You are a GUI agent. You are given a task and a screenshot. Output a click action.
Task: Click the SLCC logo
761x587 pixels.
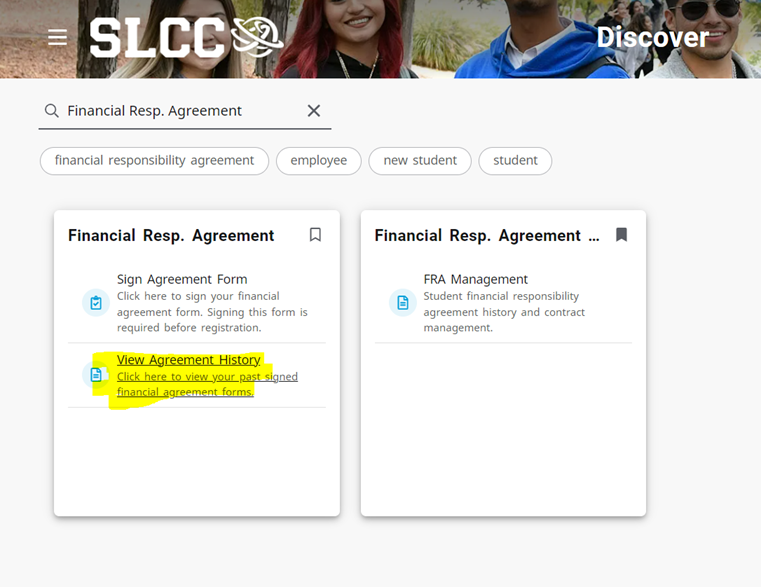[186, 37]
